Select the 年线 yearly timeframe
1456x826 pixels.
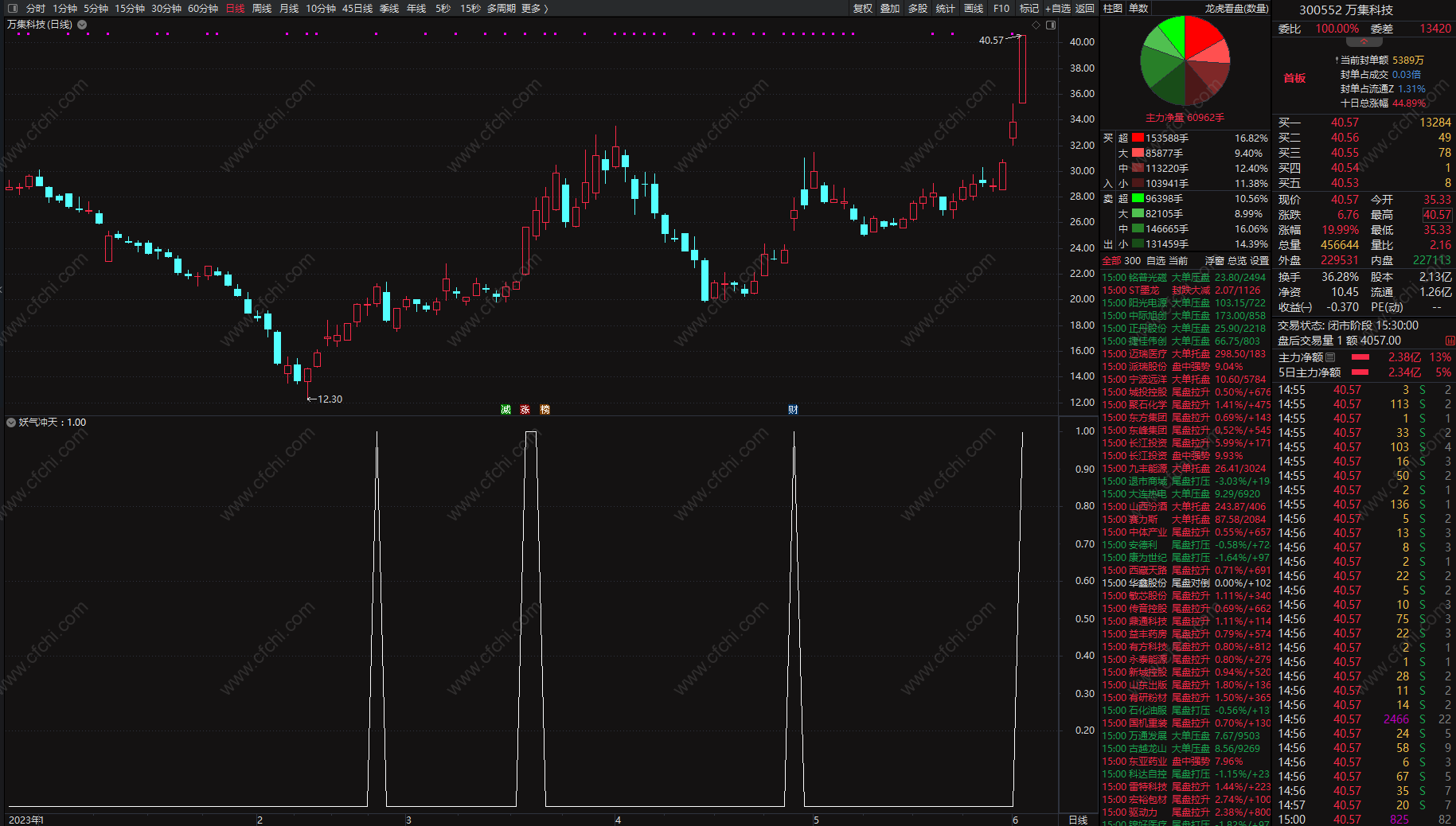pyautogui.click(x=416, y=8)
